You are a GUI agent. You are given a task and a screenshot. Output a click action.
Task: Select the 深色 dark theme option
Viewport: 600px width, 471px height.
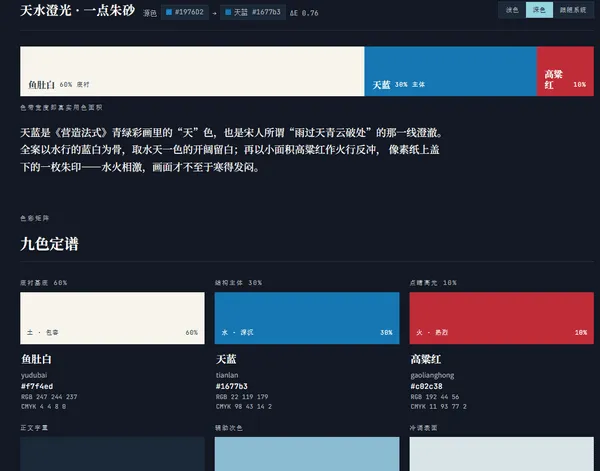coord(539,10)
